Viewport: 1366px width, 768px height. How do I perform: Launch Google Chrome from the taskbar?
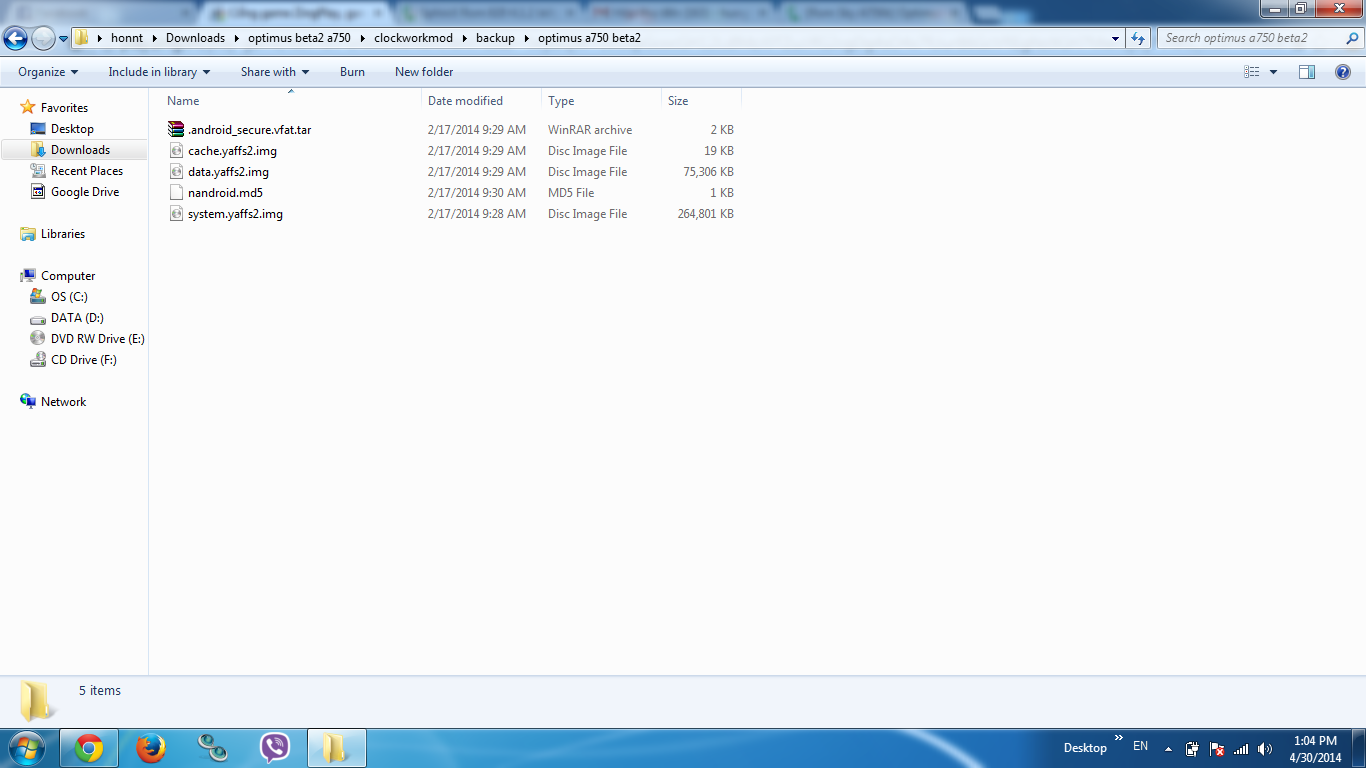click(89, 748)
